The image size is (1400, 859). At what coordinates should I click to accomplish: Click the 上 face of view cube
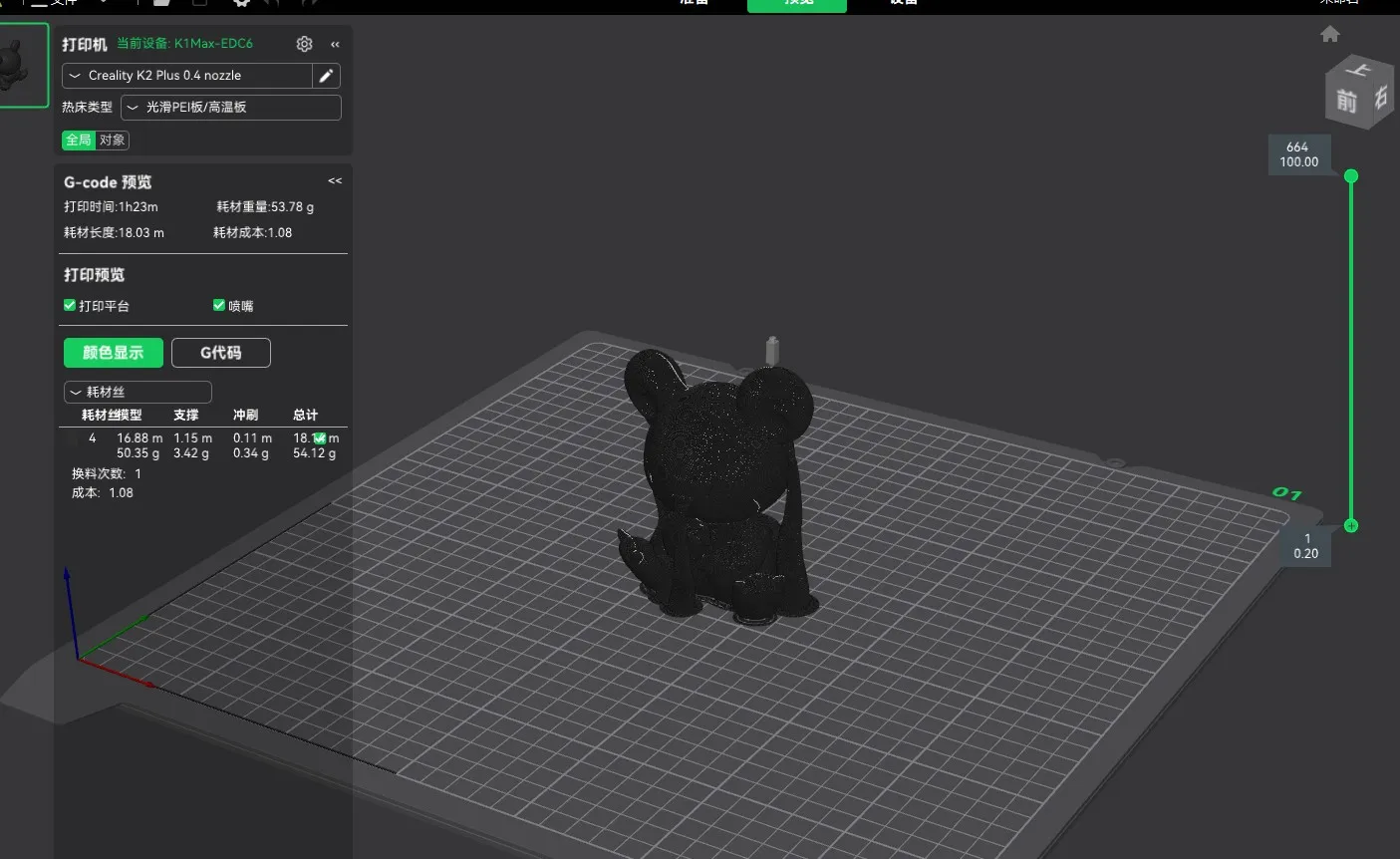click(x=1358, y=69)
